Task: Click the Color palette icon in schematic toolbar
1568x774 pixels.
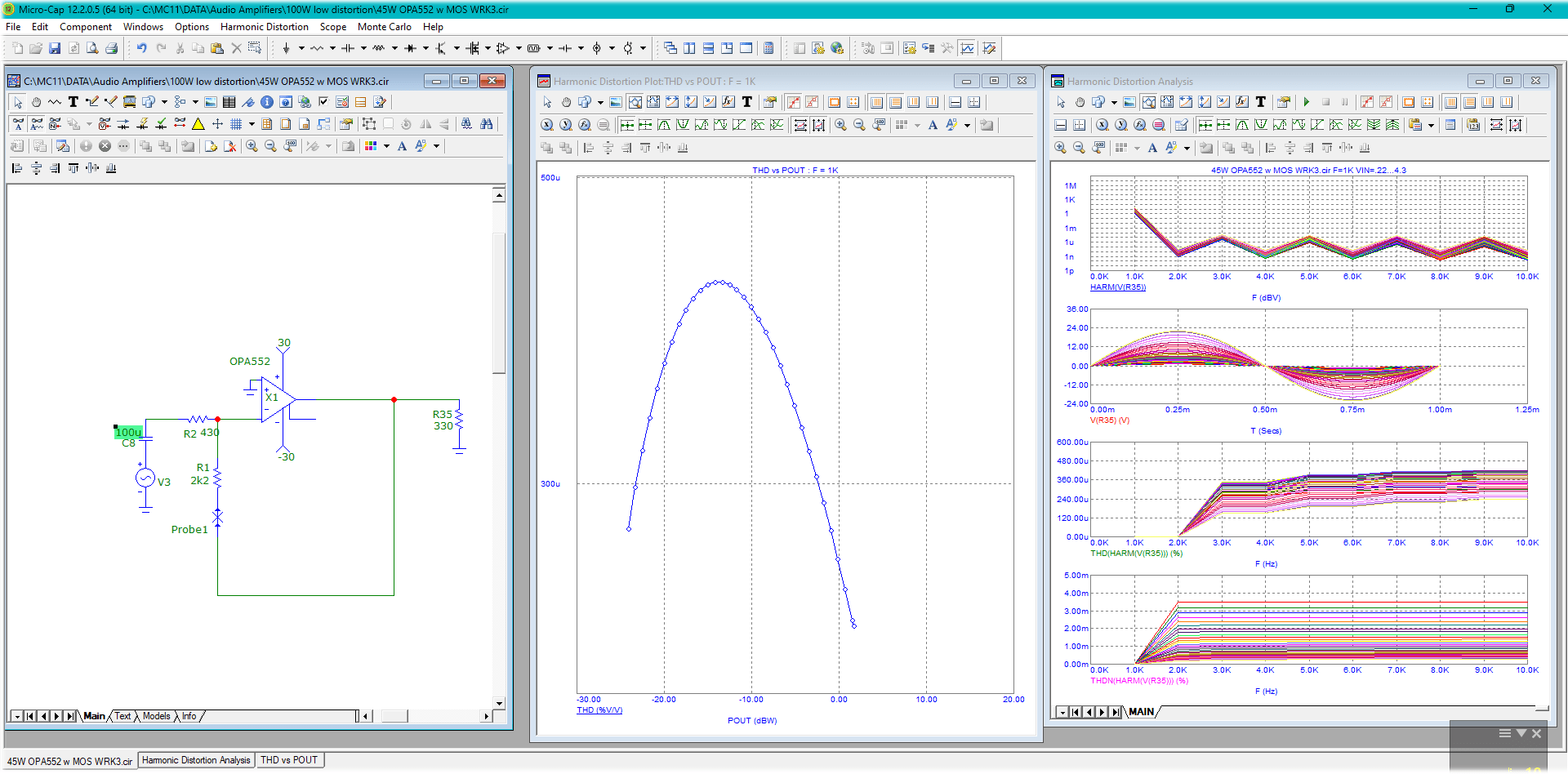Action: [372, 146]
